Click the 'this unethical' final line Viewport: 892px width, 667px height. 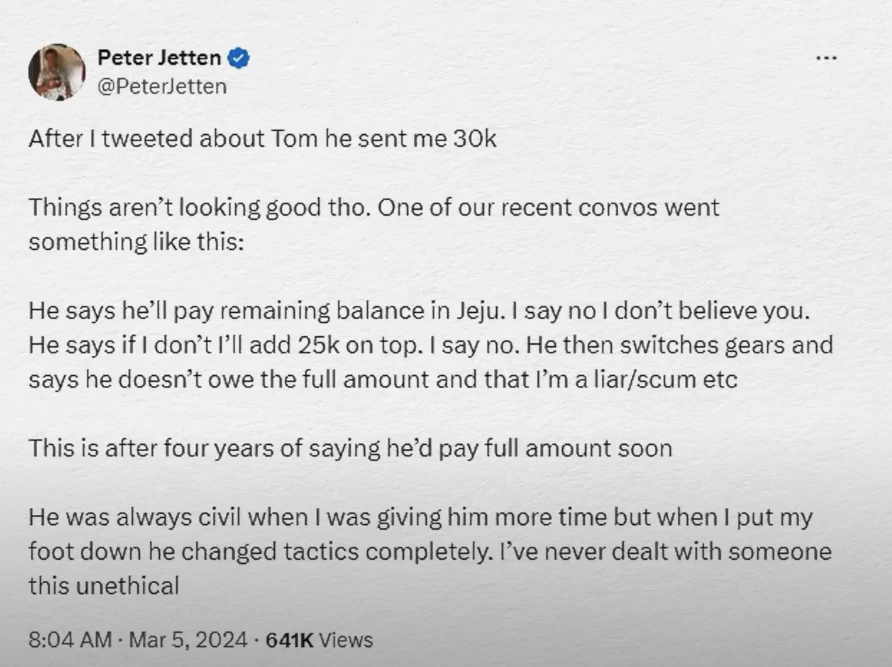pos(103,586)
